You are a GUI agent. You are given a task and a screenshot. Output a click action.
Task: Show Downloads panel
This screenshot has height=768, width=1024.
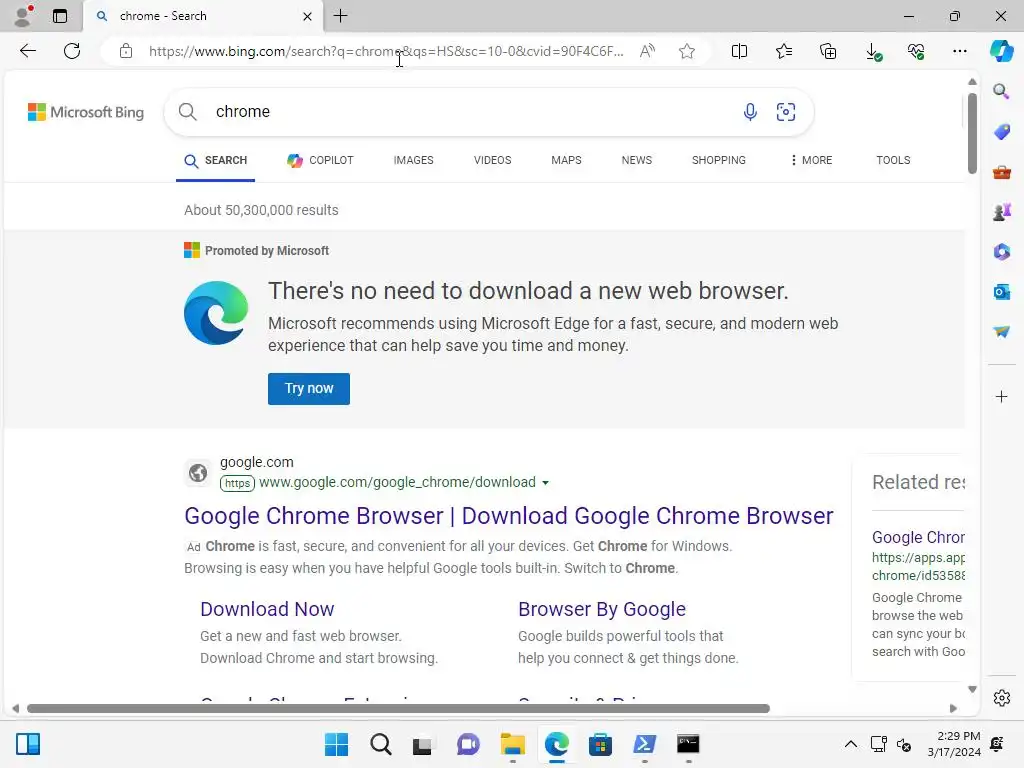click(872, 51)
